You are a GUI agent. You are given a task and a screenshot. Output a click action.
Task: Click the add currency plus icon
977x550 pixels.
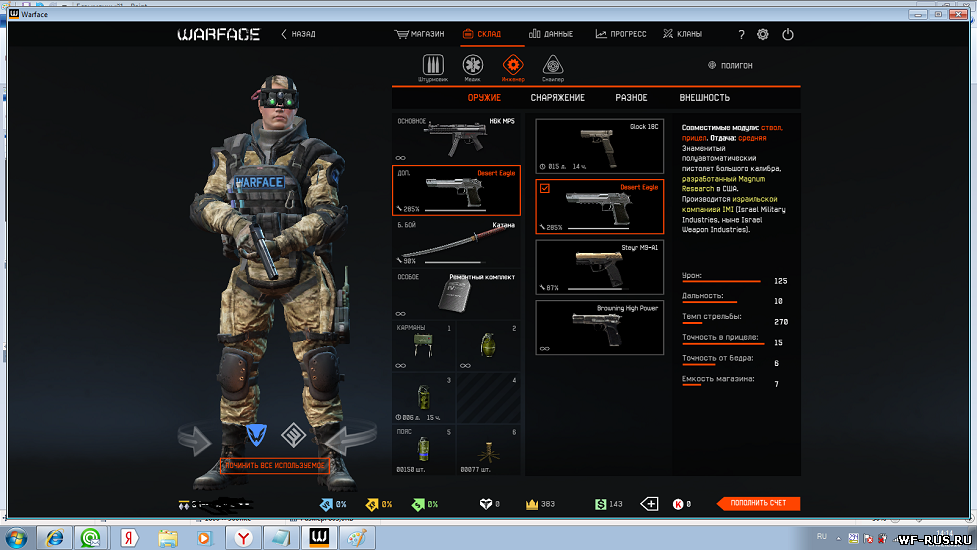[x=649, y=503]
